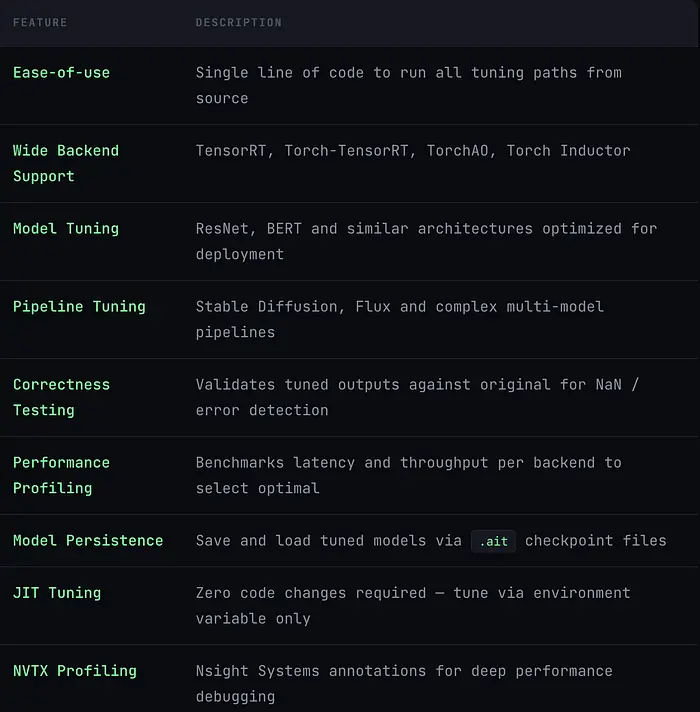Select the 'Zero code changes required' description

tap(412, 605)
